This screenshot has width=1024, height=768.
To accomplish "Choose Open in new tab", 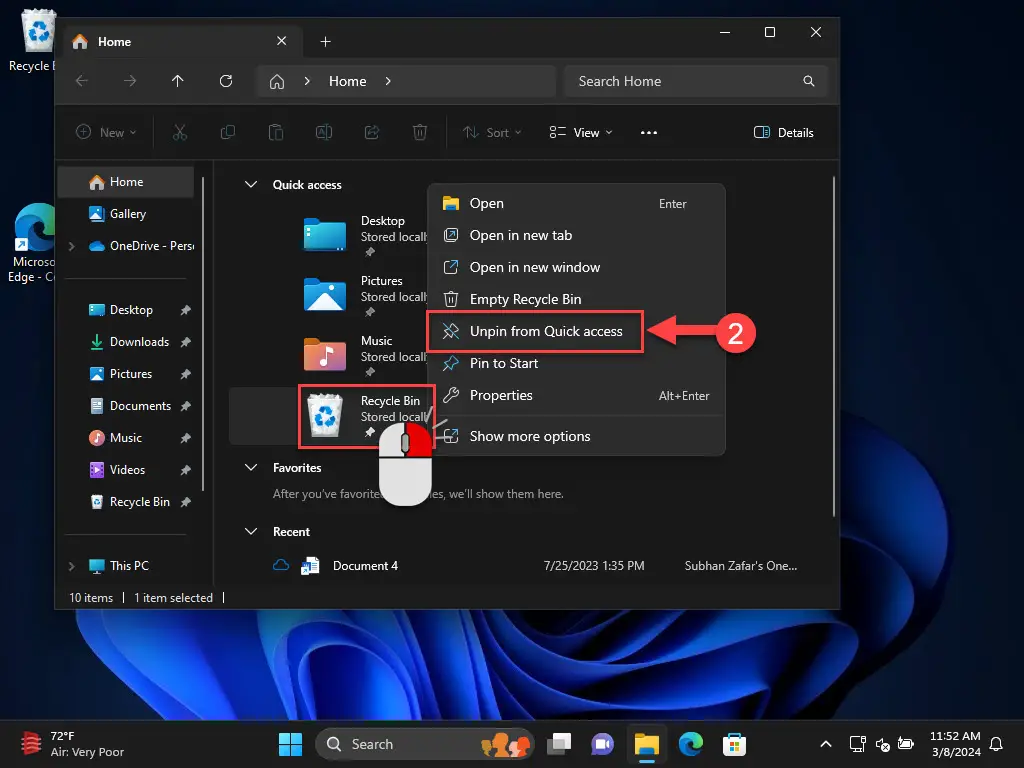I will tap(576, 236).
